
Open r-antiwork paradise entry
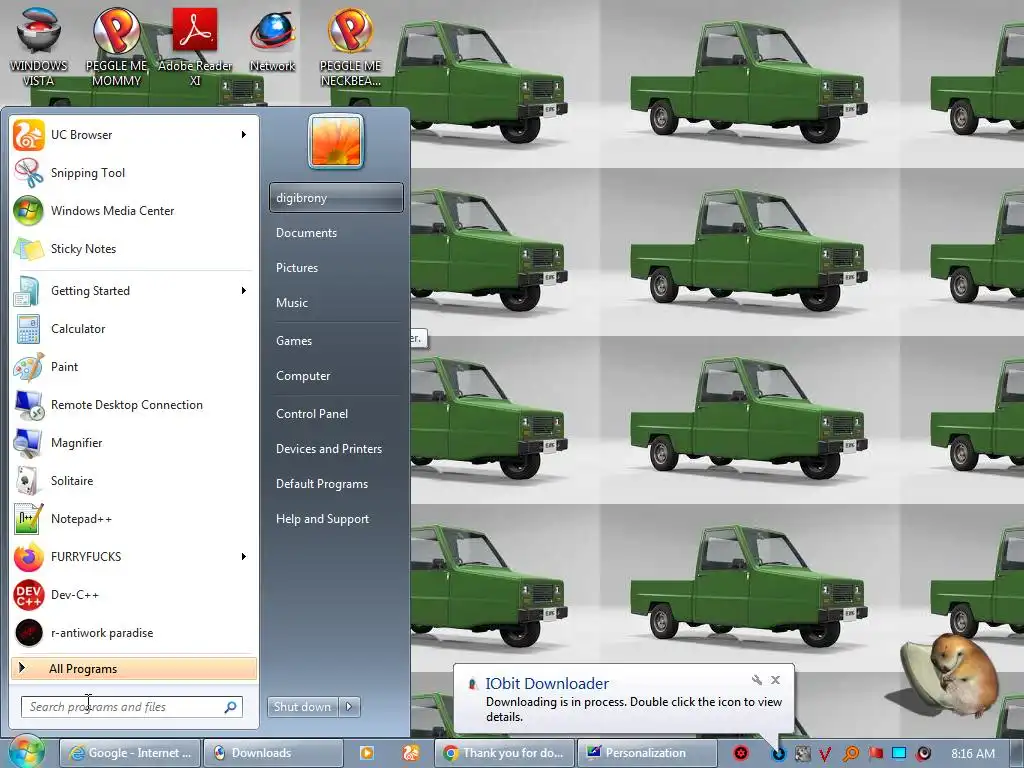click(x=134, y=632)
